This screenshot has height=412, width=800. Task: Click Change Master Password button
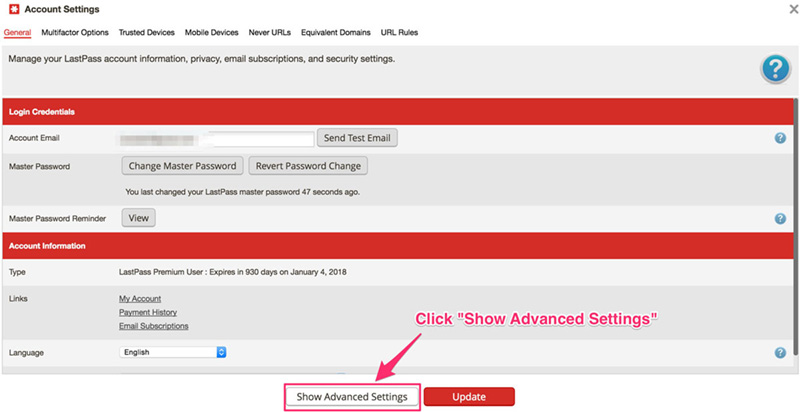(183, 166)
